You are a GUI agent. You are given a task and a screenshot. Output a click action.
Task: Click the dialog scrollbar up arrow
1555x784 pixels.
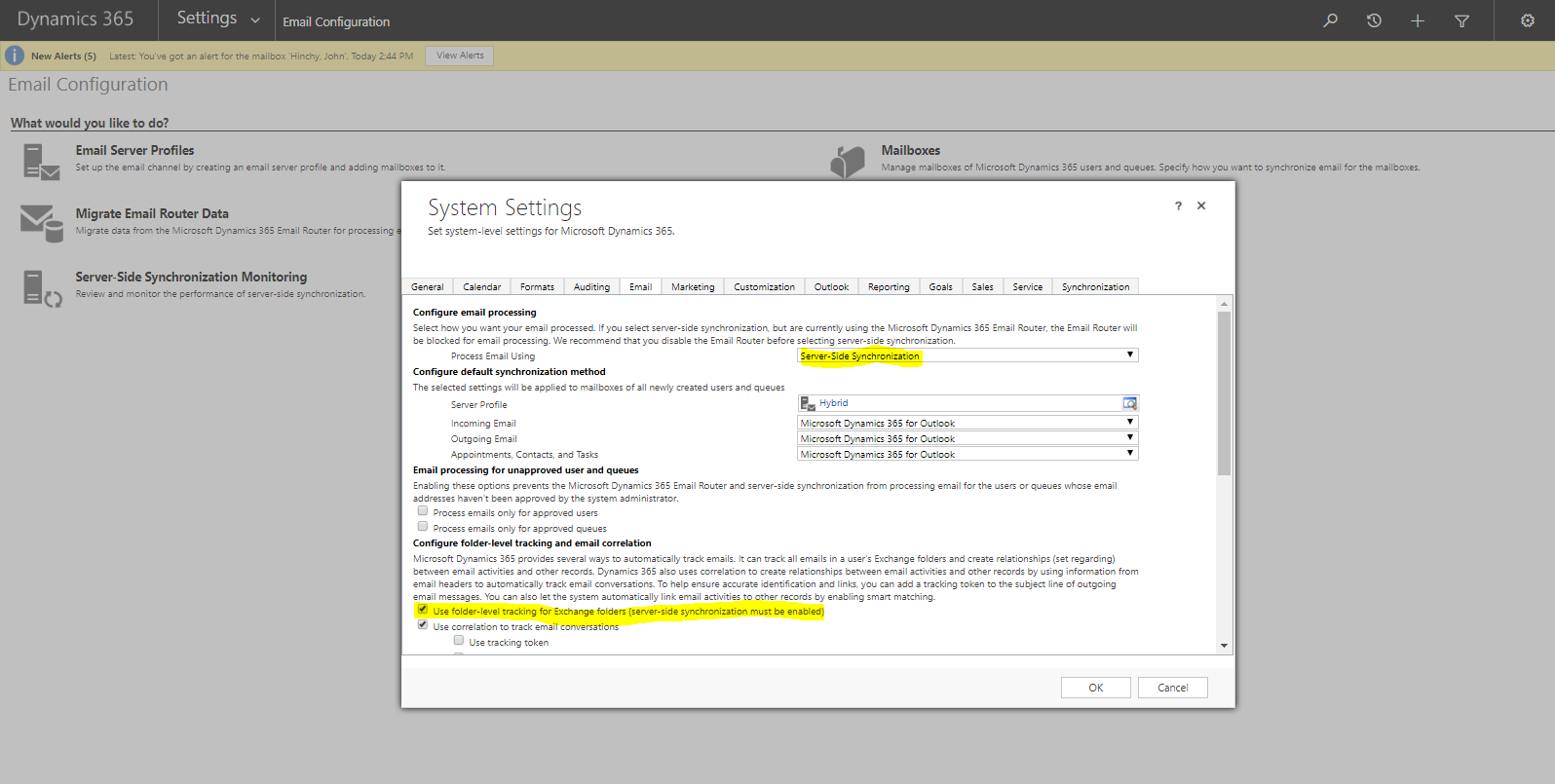click(x=1224, y=304)
